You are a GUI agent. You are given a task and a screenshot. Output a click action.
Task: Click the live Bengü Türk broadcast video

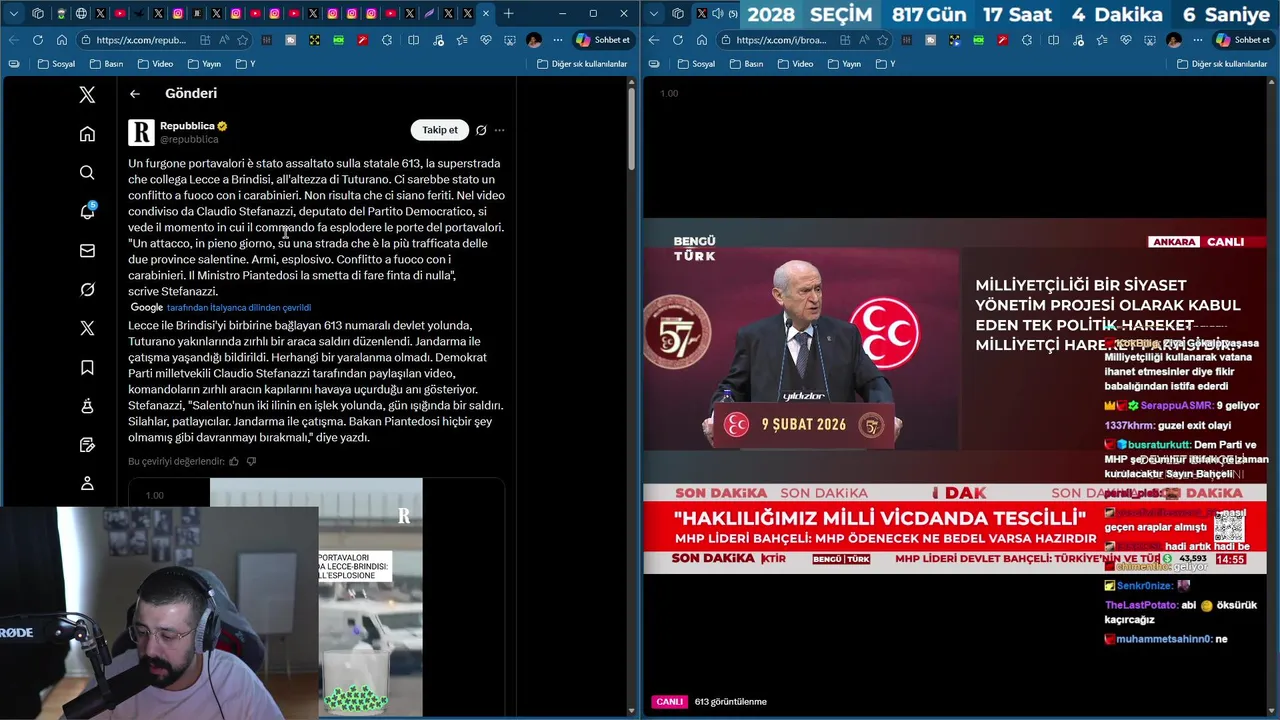click(955, 396)
